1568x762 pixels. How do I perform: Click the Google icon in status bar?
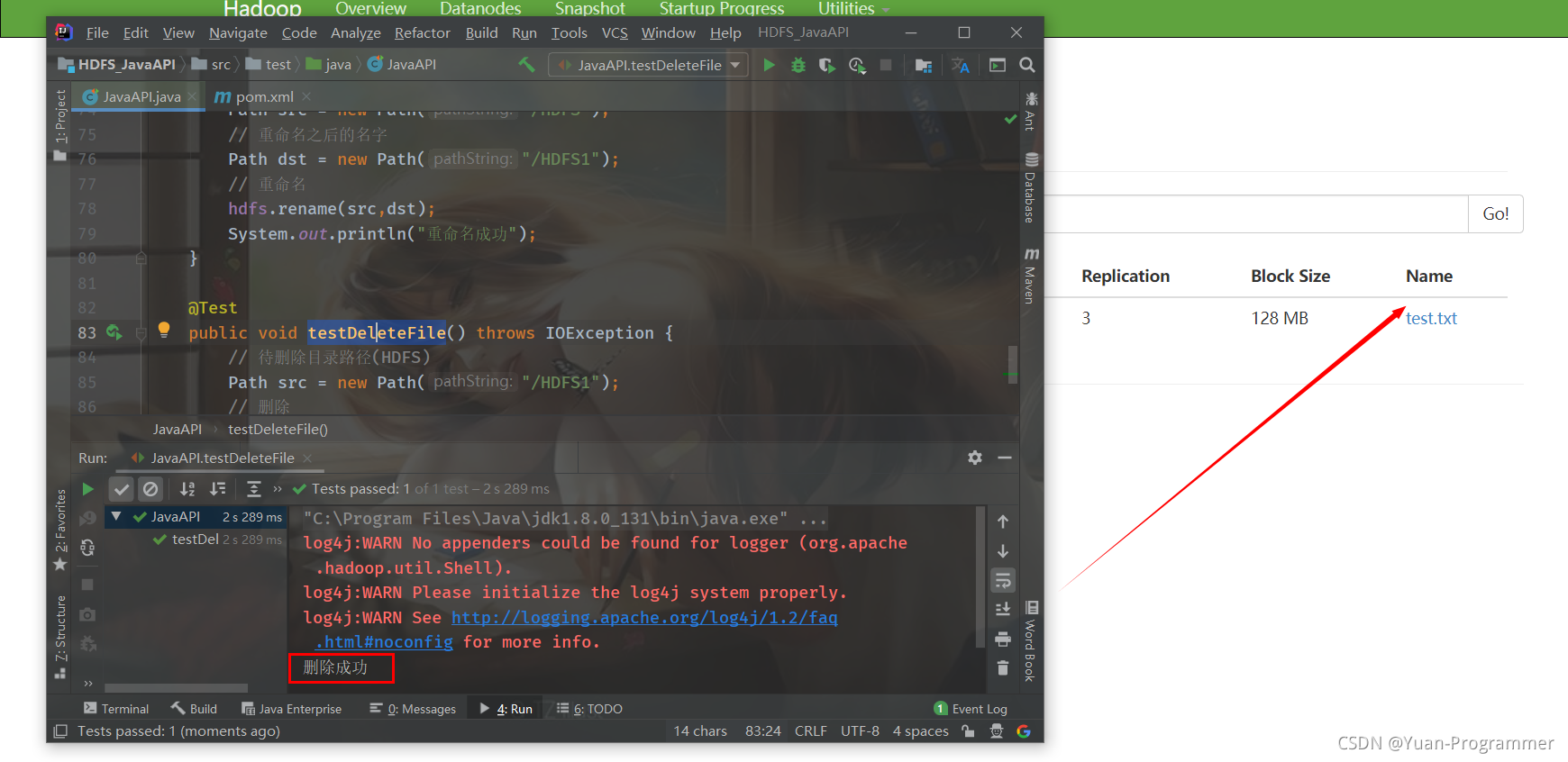pyautogui.click(x=1024, y=731)
